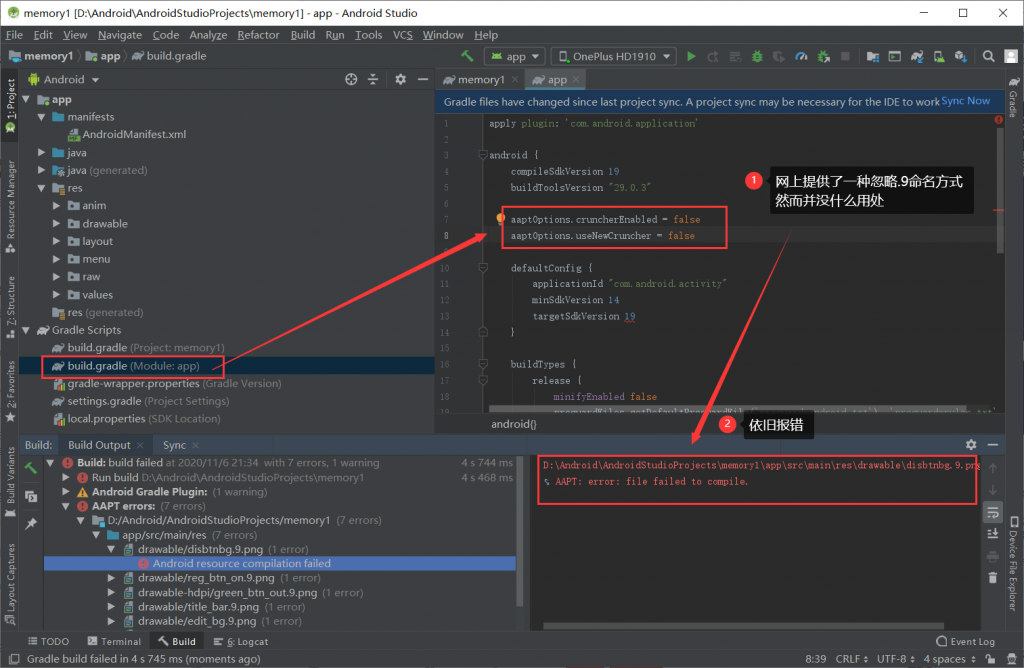Click the up arrow in output panel
The width and height of the screenshot is (1024, 668).
(993, 468)
